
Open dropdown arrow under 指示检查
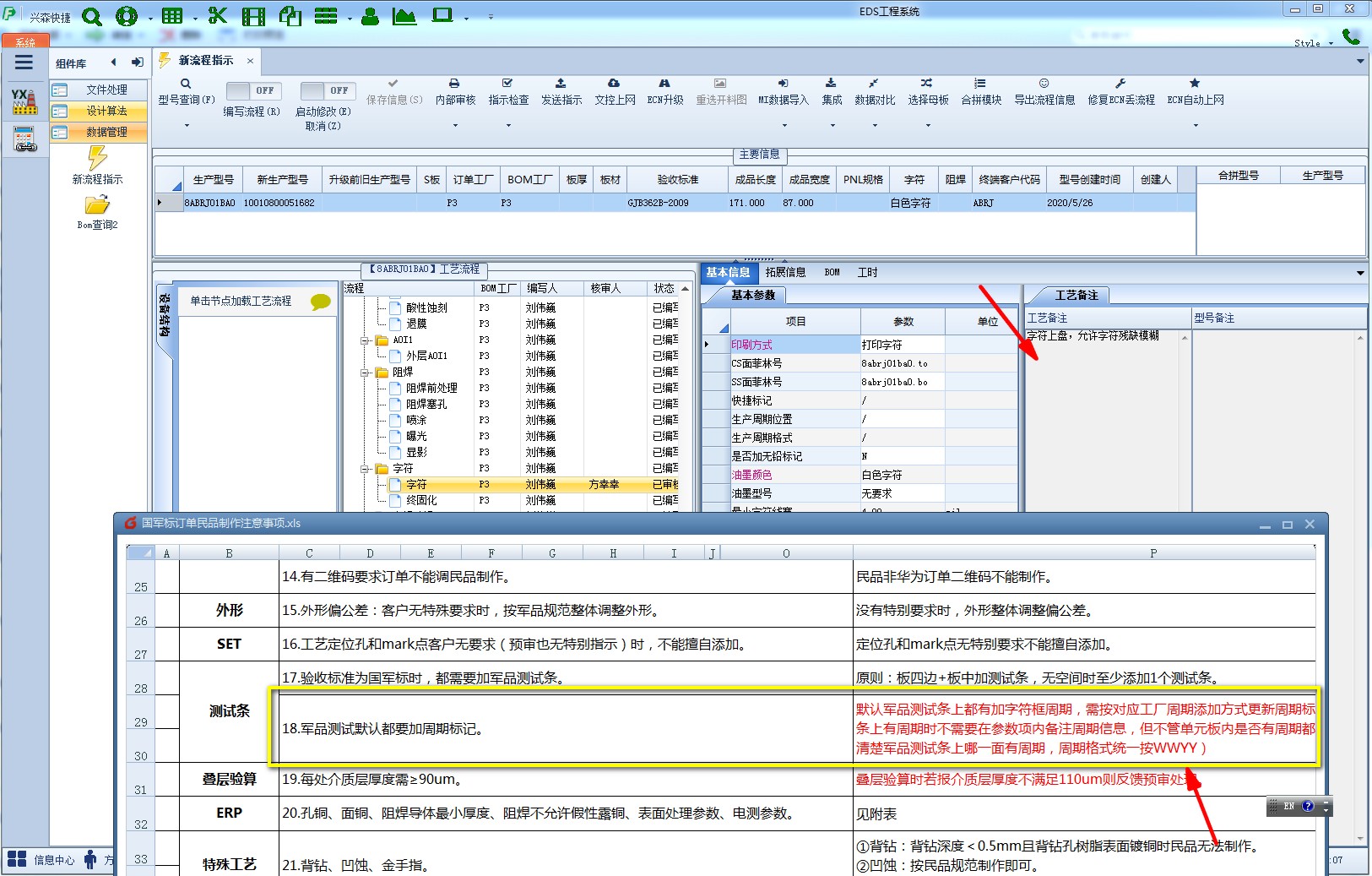click(x=508, y=126)
